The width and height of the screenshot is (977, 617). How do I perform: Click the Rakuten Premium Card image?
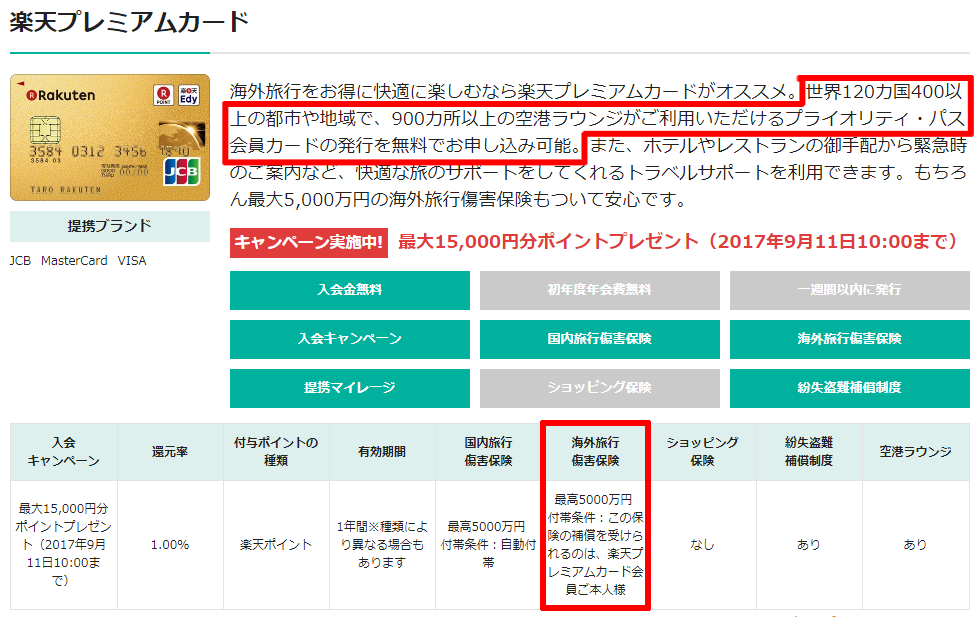click(110, 137)
